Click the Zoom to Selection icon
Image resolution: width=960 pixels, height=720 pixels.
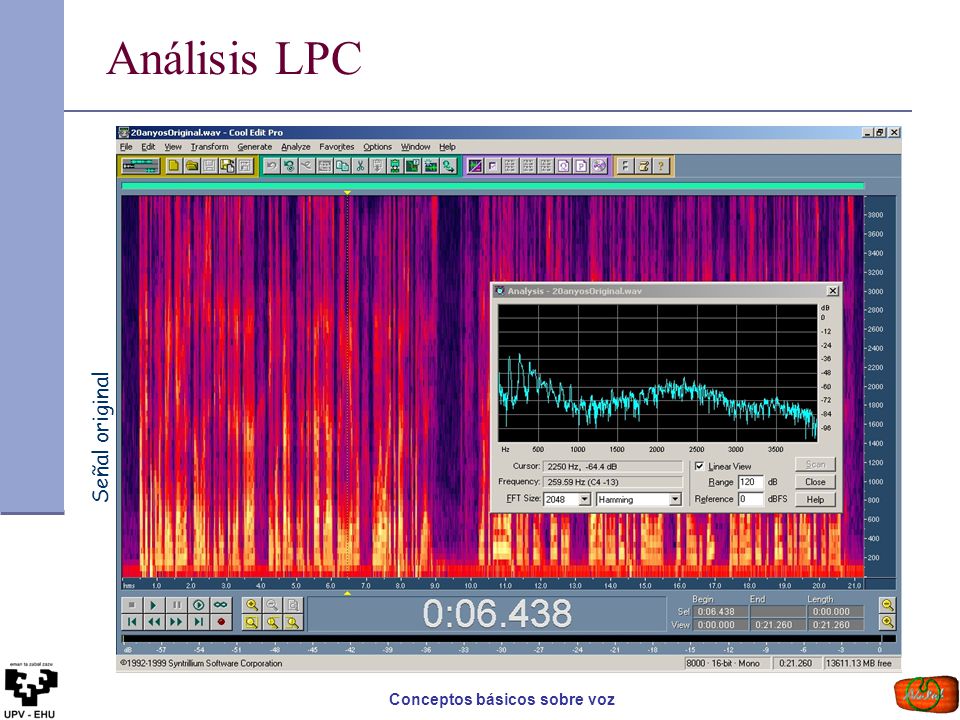(x=252, y=623)
